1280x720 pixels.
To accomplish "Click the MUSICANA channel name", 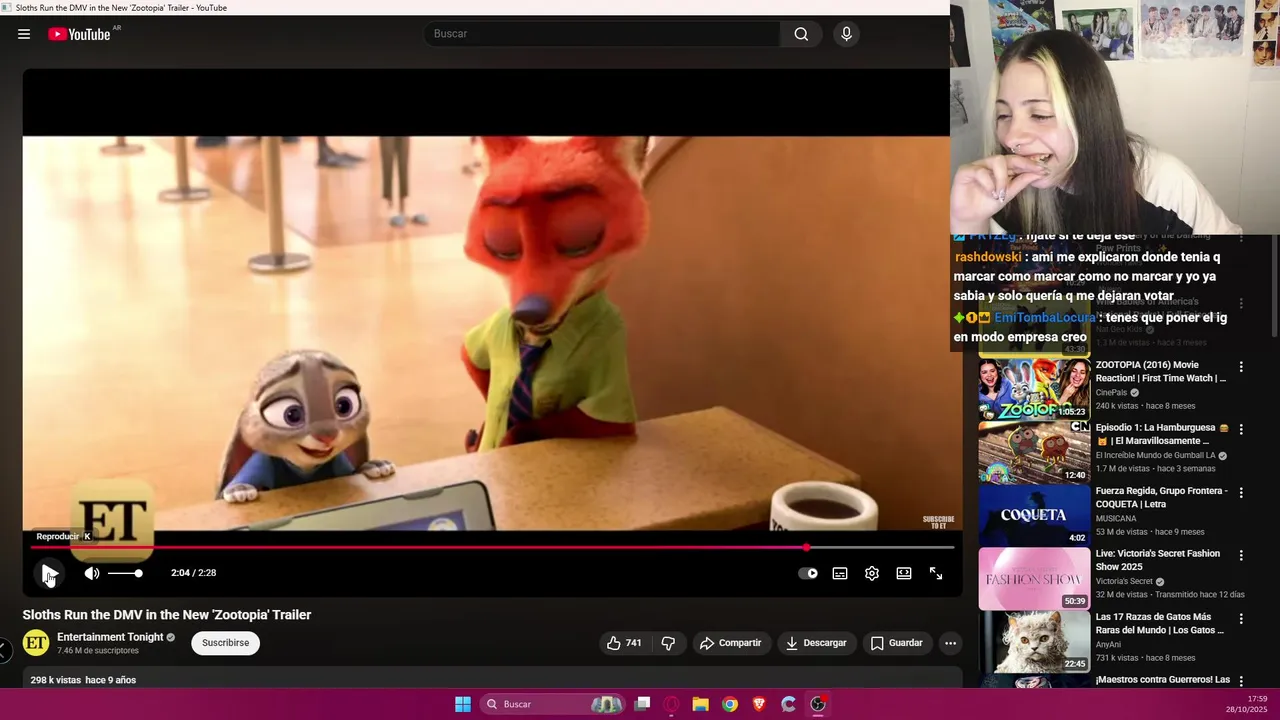I will 1116,519.
